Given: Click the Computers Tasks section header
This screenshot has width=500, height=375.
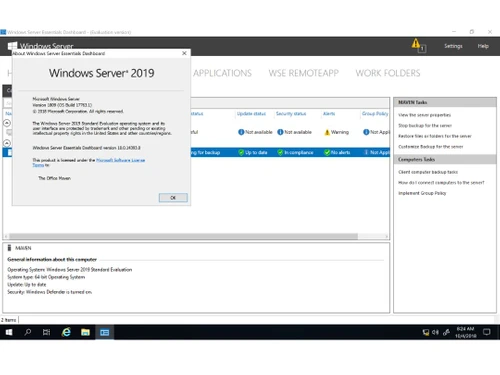Looking at the screenshot, I should click(x=445, y=159).
